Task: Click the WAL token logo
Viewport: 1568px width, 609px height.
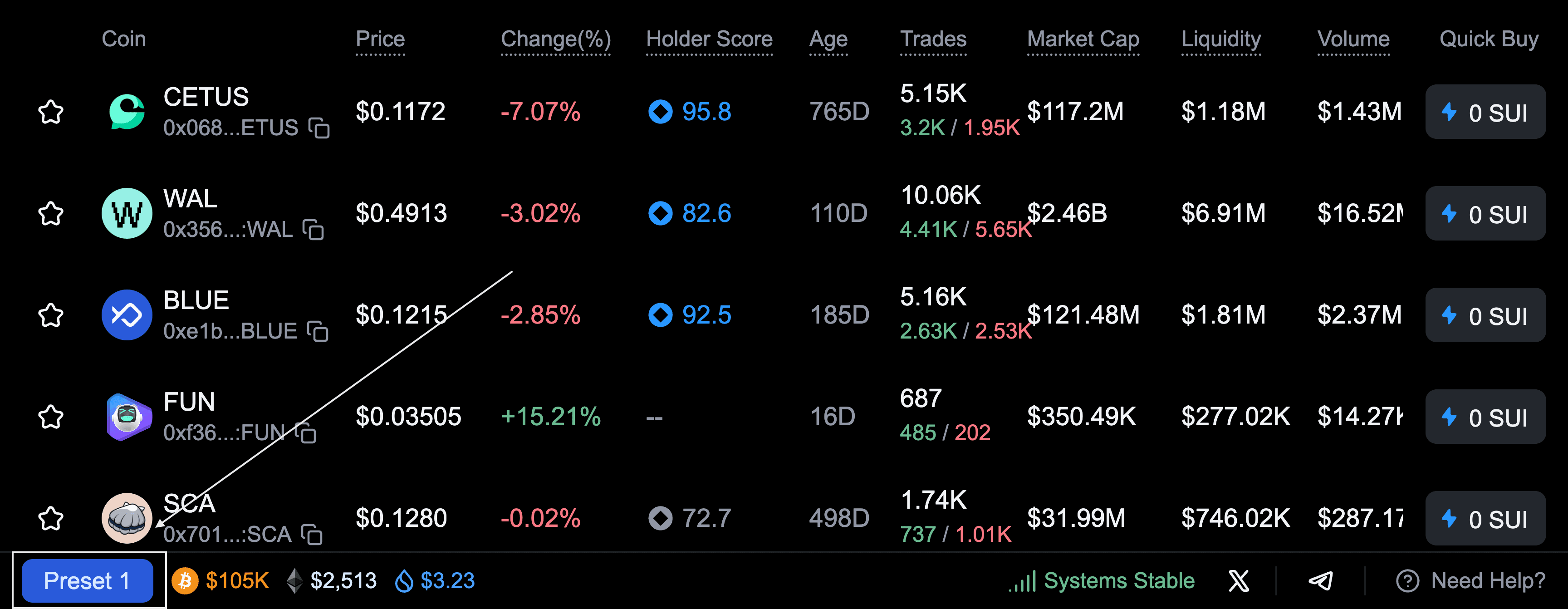Action: coord(127,213)
